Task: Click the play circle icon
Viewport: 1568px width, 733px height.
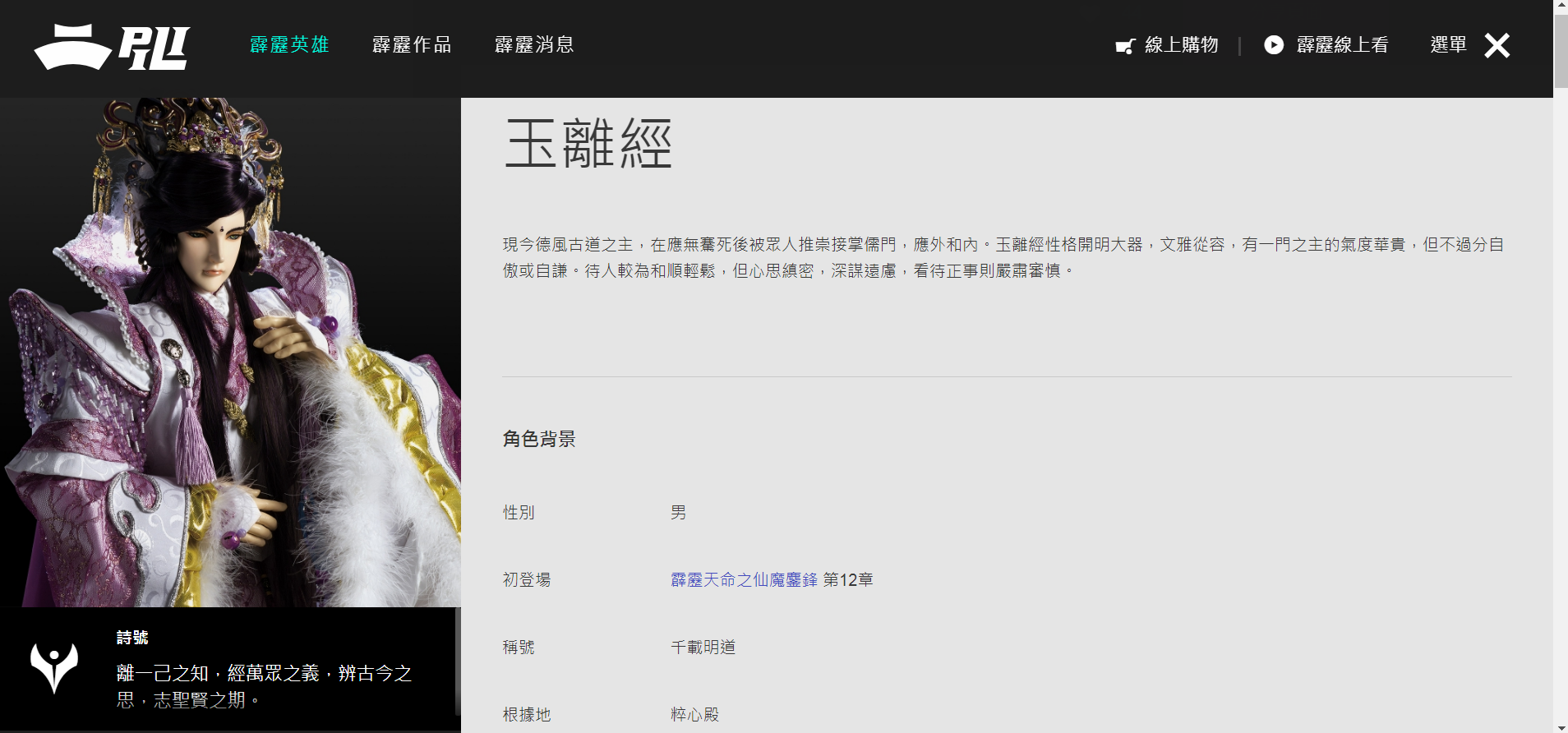Action: [1274, 45]
